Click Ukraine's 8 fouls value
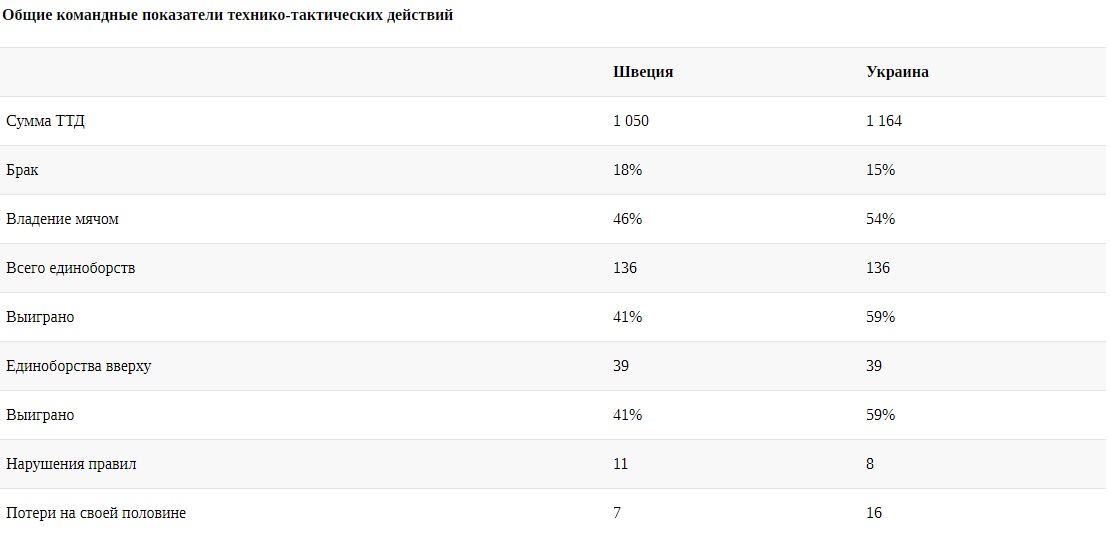1110x538 pixels. click(870, 464)
